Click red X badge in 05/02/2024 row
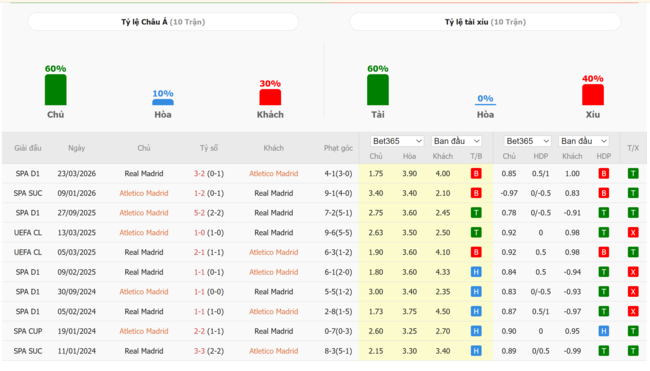 633,311
